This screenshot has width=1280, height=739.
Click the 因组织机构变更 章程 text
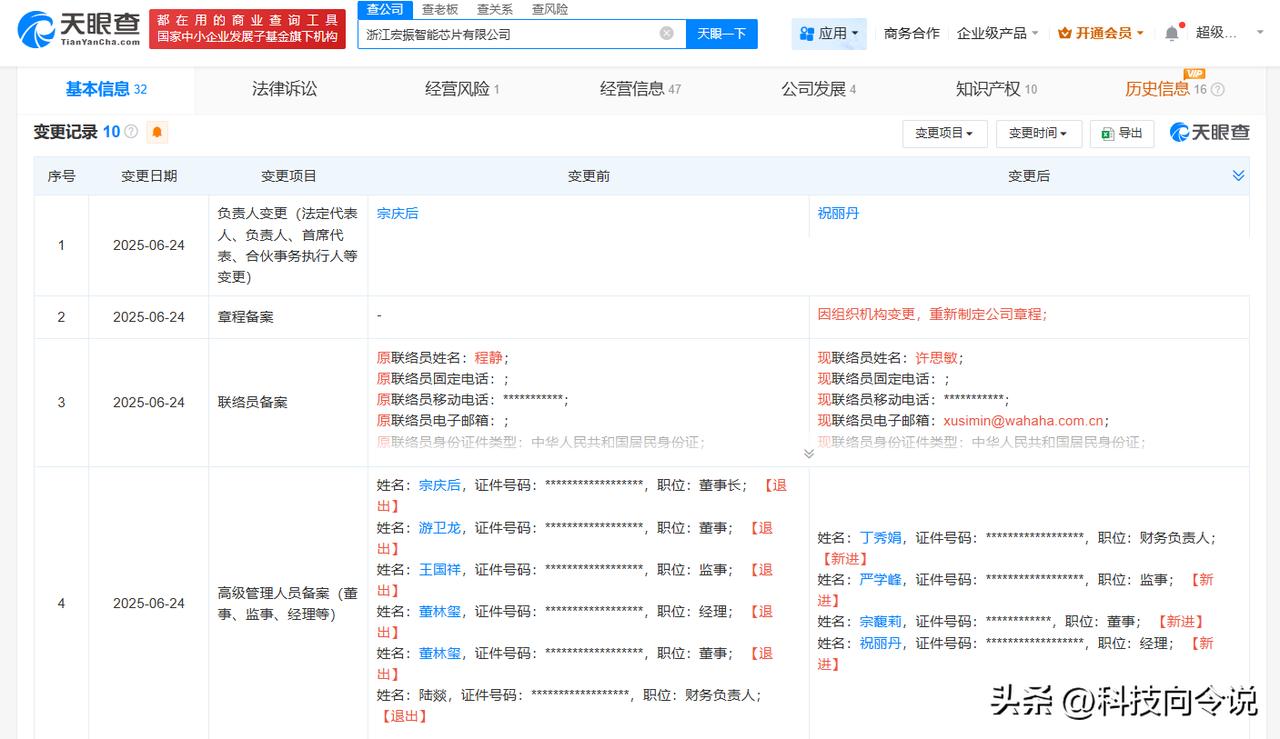pos(932,314)
